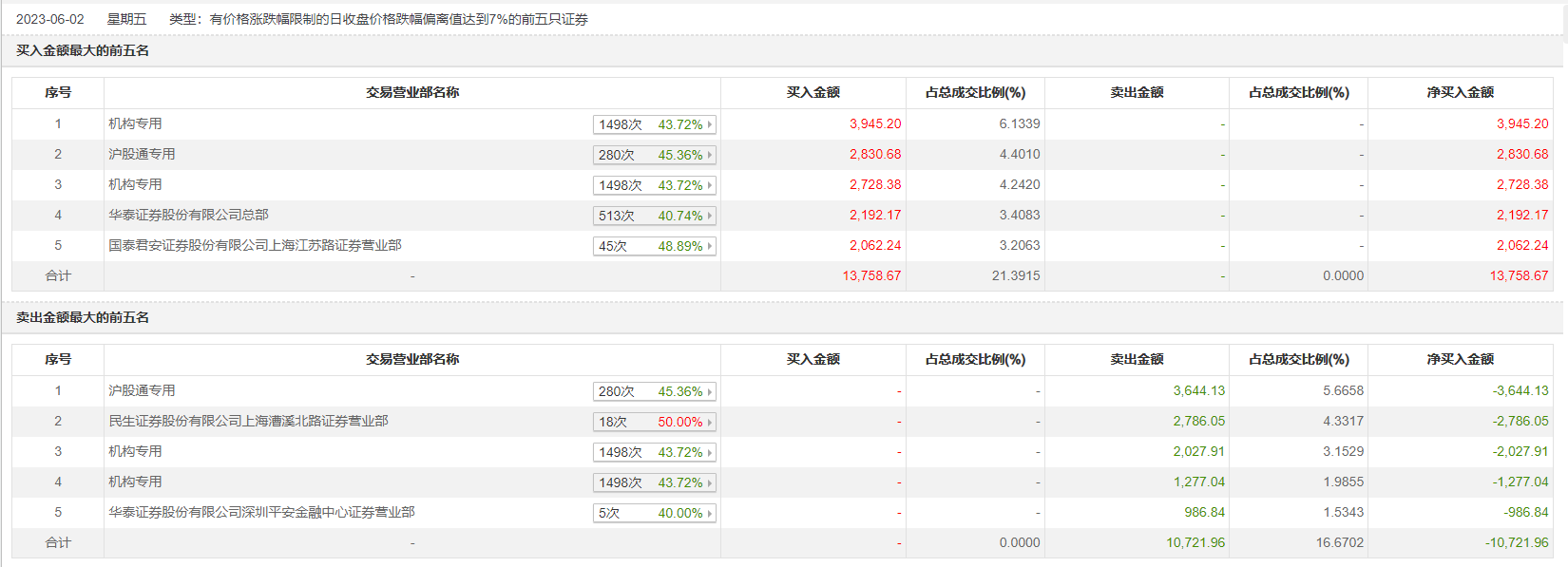This screenshot has height=567, width=1568.
Task: Open the 513次 40.74% dropdown
Action: pos(654,216)
